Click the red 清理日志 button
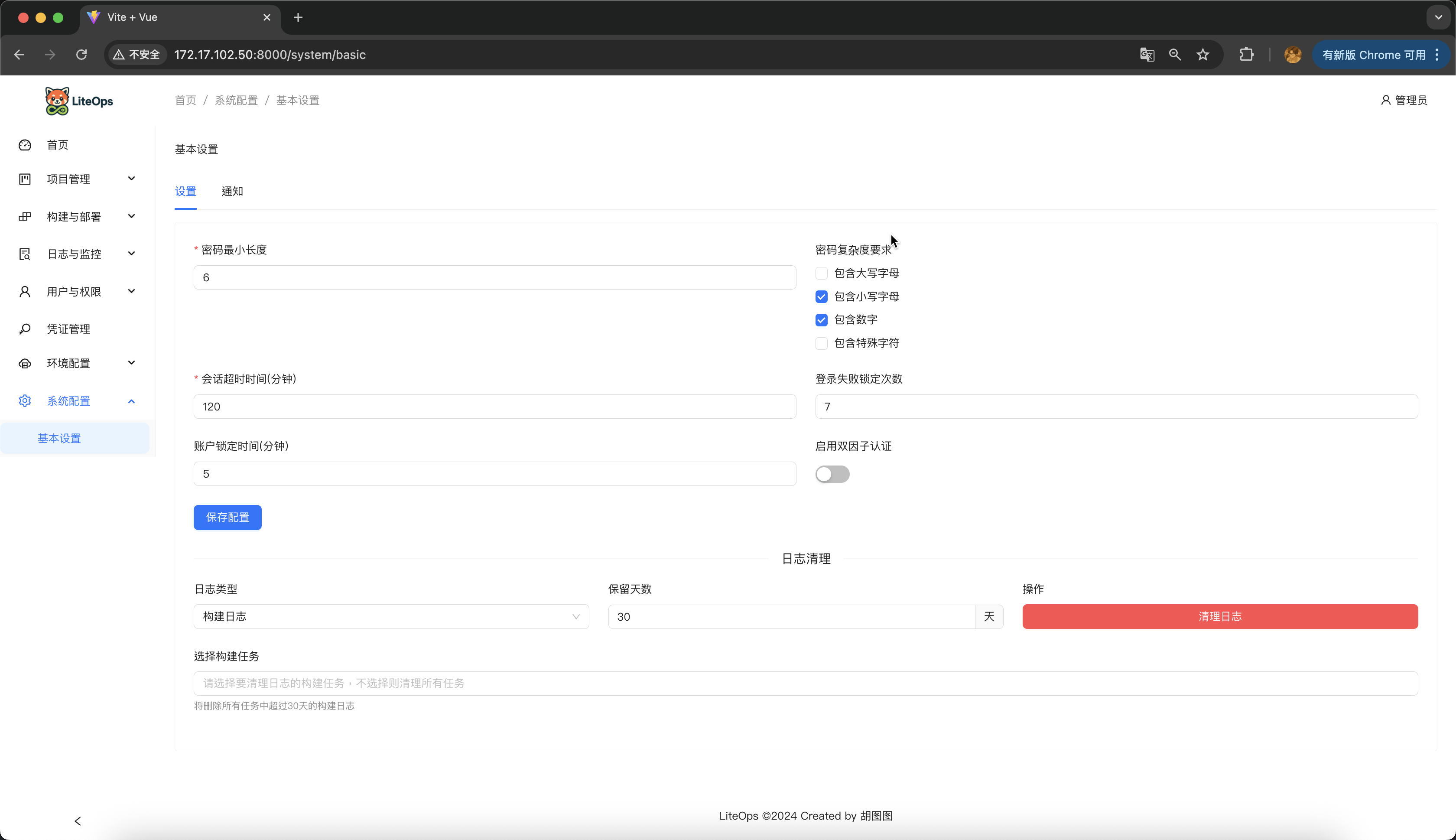The width and height of the screenshot is (1456, 840). pos(1219,617)
